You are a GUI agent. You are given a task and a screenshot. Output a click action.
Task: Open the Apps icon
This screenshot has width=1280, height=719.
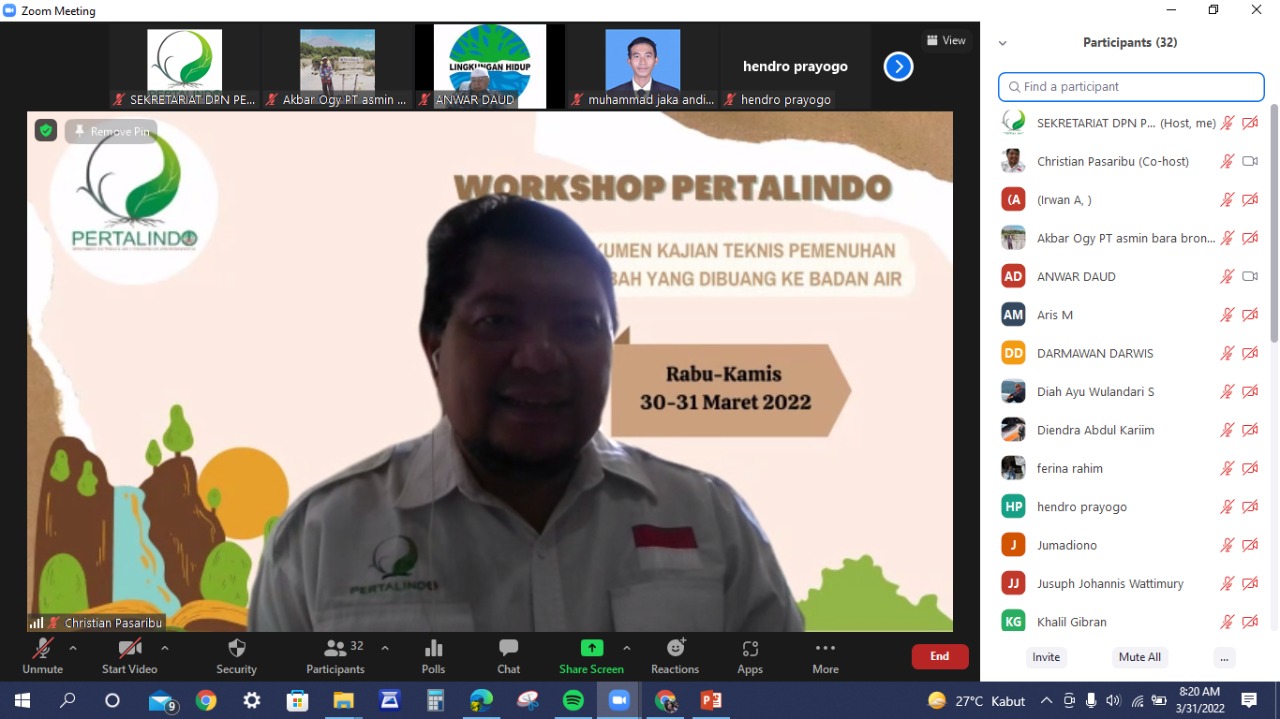(x=750, y=649)
